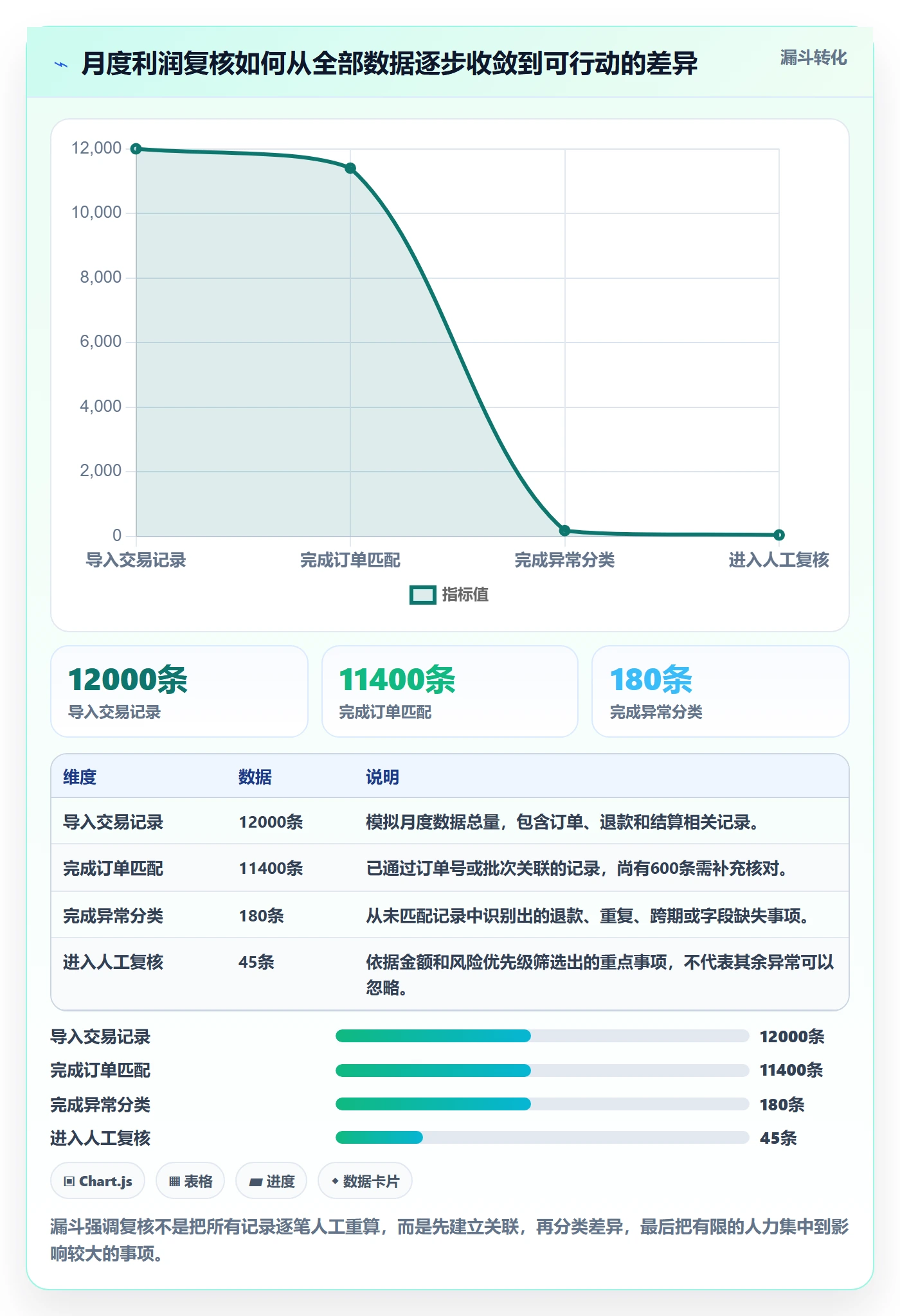Click the chart data point at 导入交易记录
Screen dimensions: 900x1316
[x=136, y=149]
